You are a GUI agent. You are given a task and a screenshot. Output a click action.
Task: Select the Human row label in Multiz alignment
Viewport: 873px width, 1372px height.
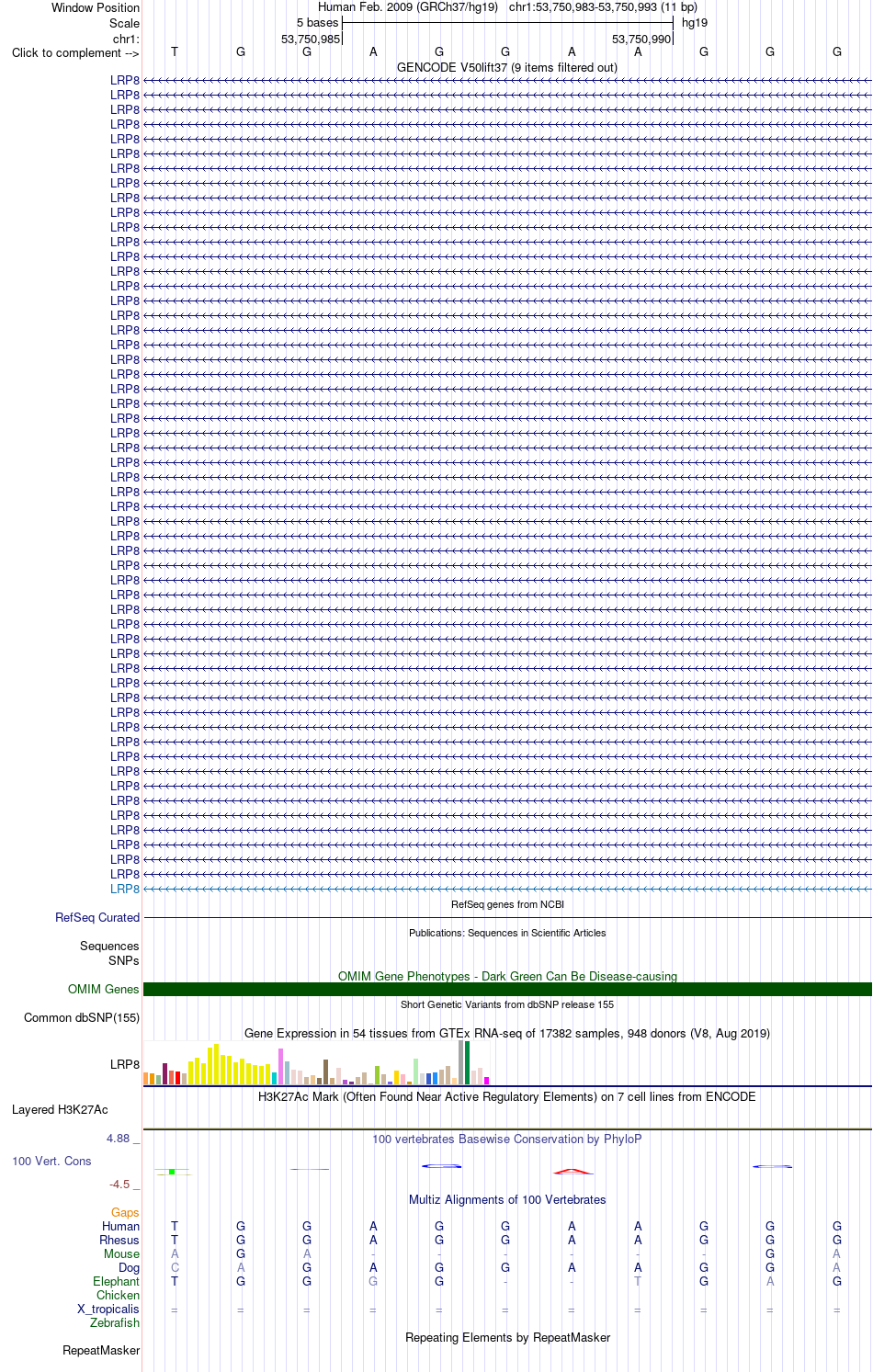point(121,1226)
